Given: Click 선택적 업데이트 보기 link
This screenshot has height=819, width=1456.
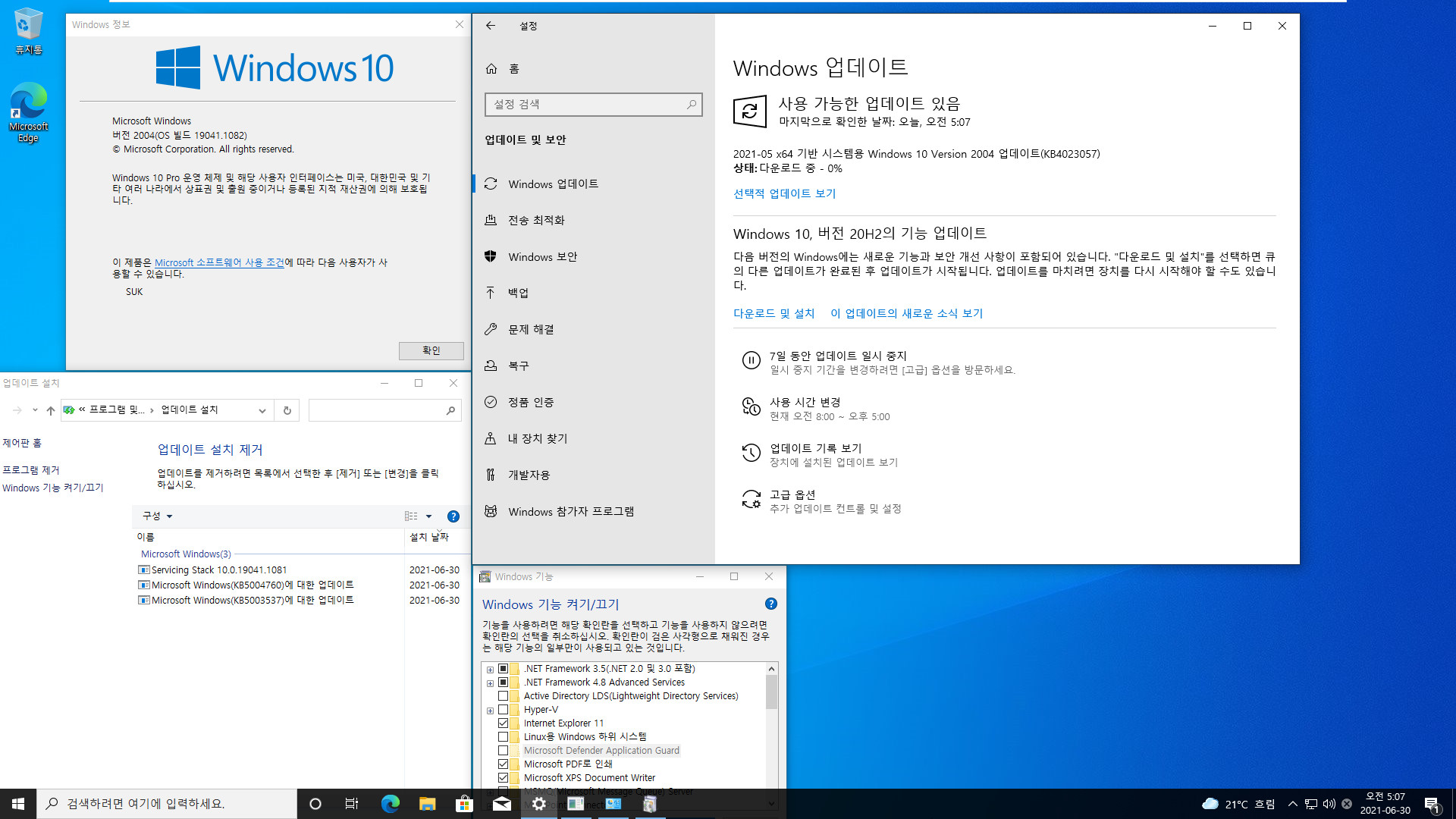Looking at the screenshot, I should [784, 194].
